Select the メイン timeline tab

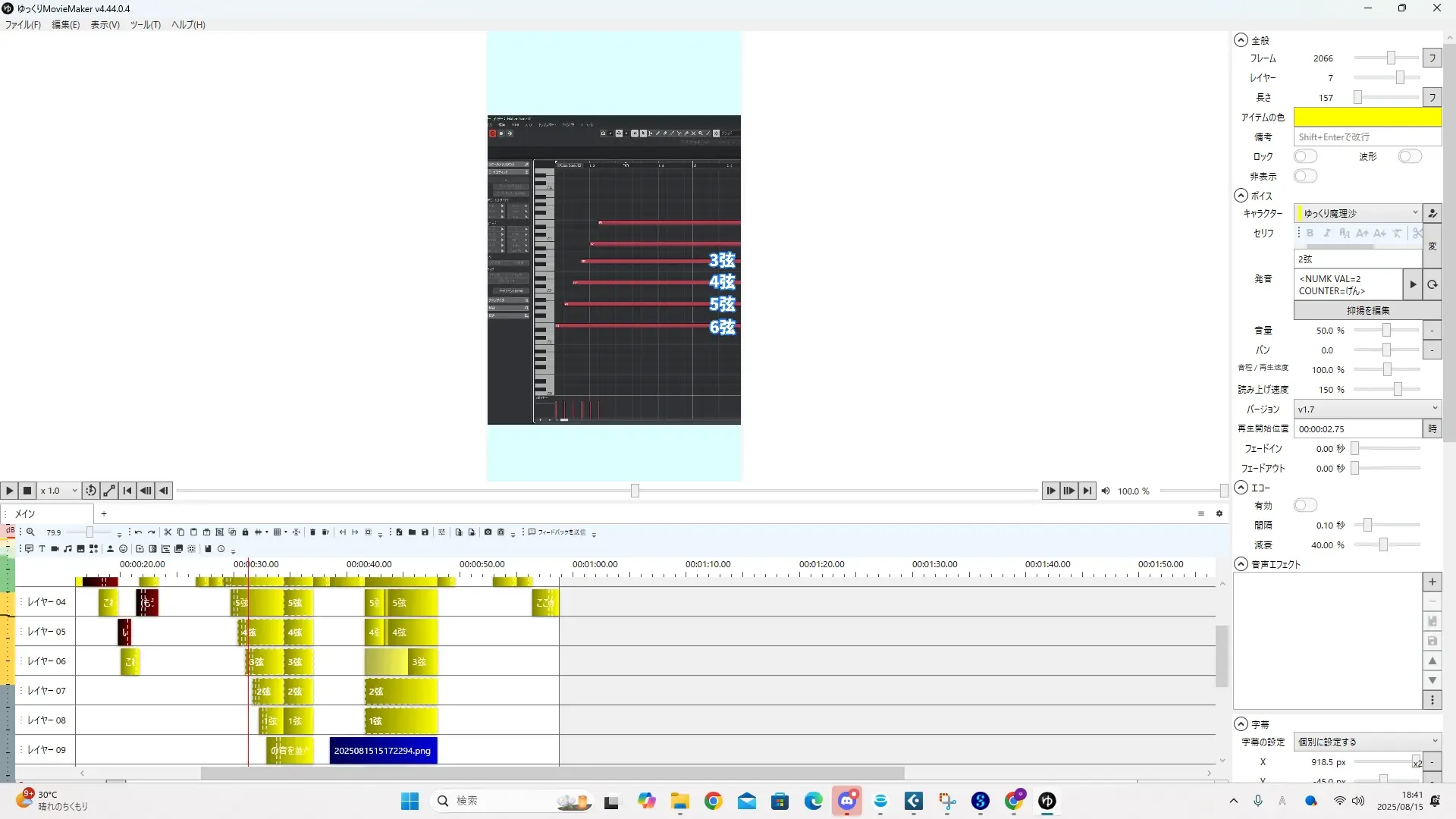pos(26,513)
